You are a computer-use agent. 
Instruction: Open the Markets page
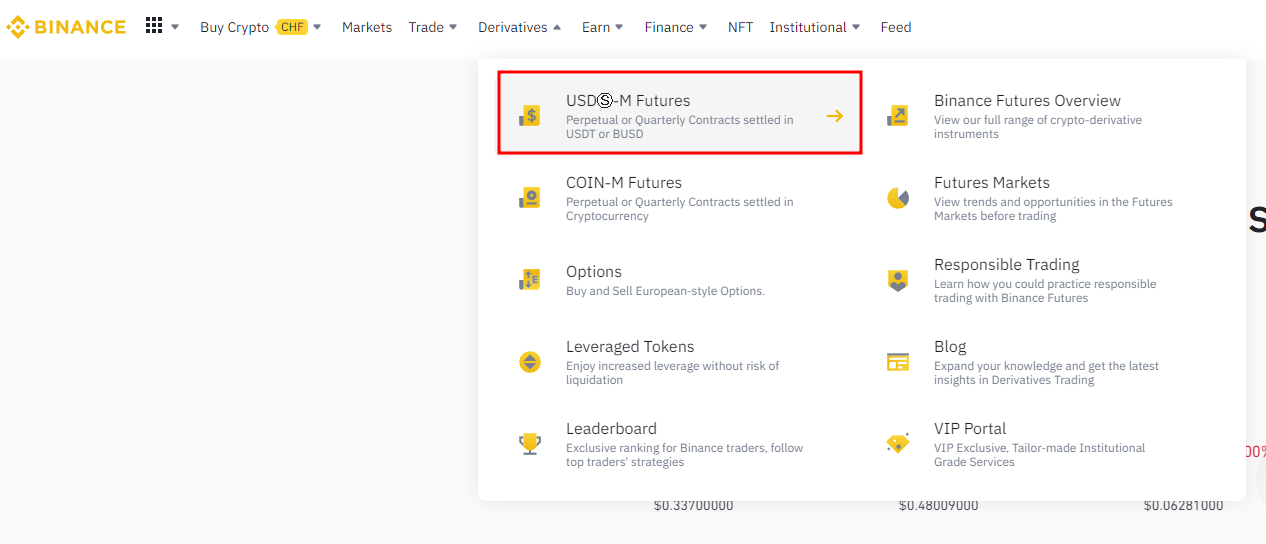367,27
